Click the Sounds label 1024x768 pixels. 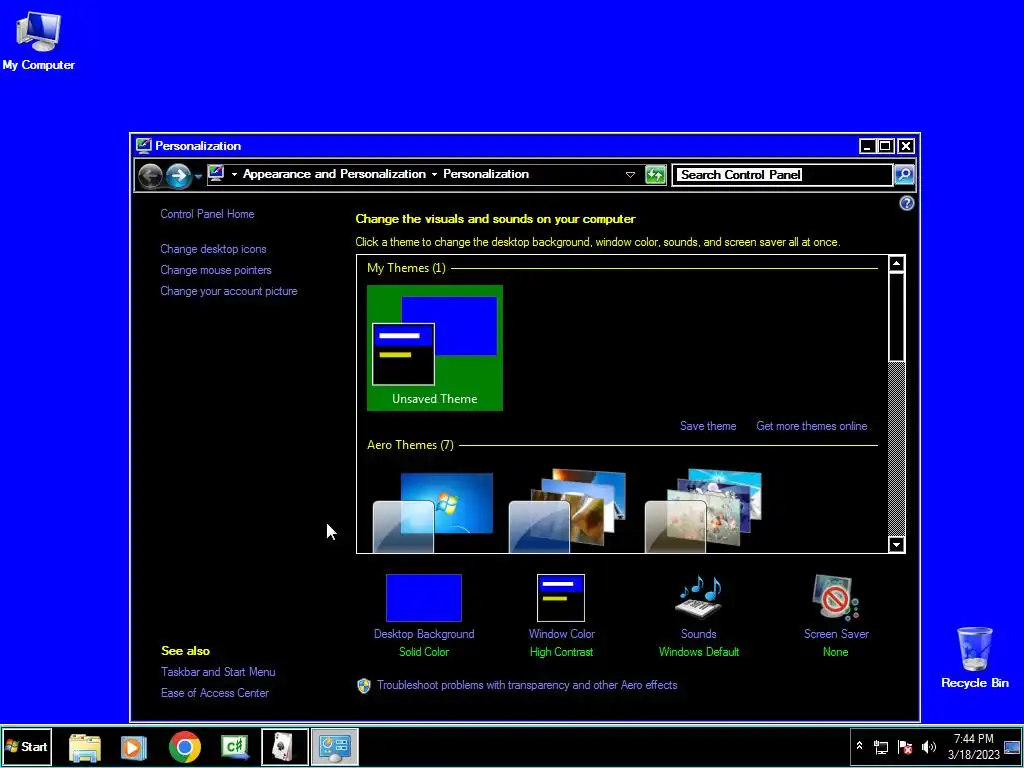point(699,633)
